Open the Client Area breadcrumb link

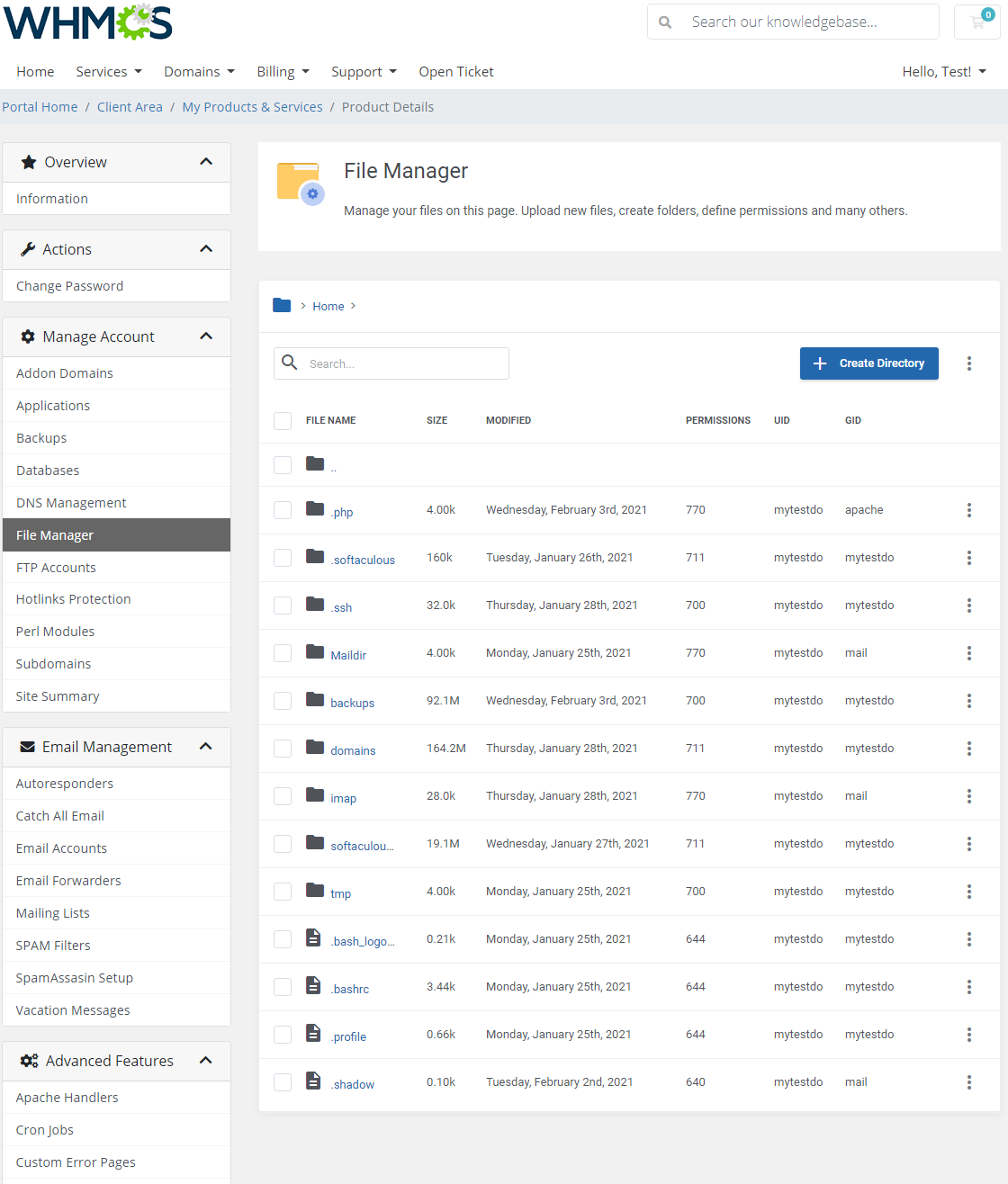[130, 107]
